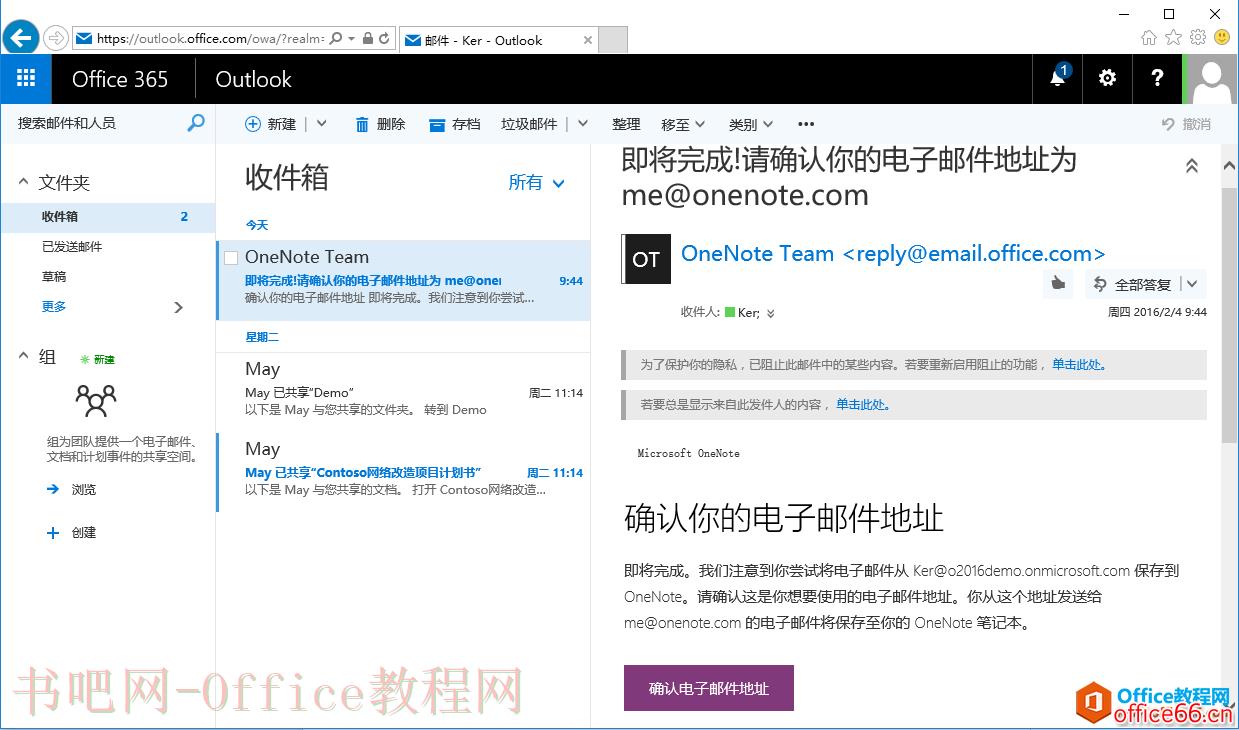This screenshot has width=1239, height=730.
Task: Open May's Contoso网络改造项目计划书 email
Action: point(403,472)
